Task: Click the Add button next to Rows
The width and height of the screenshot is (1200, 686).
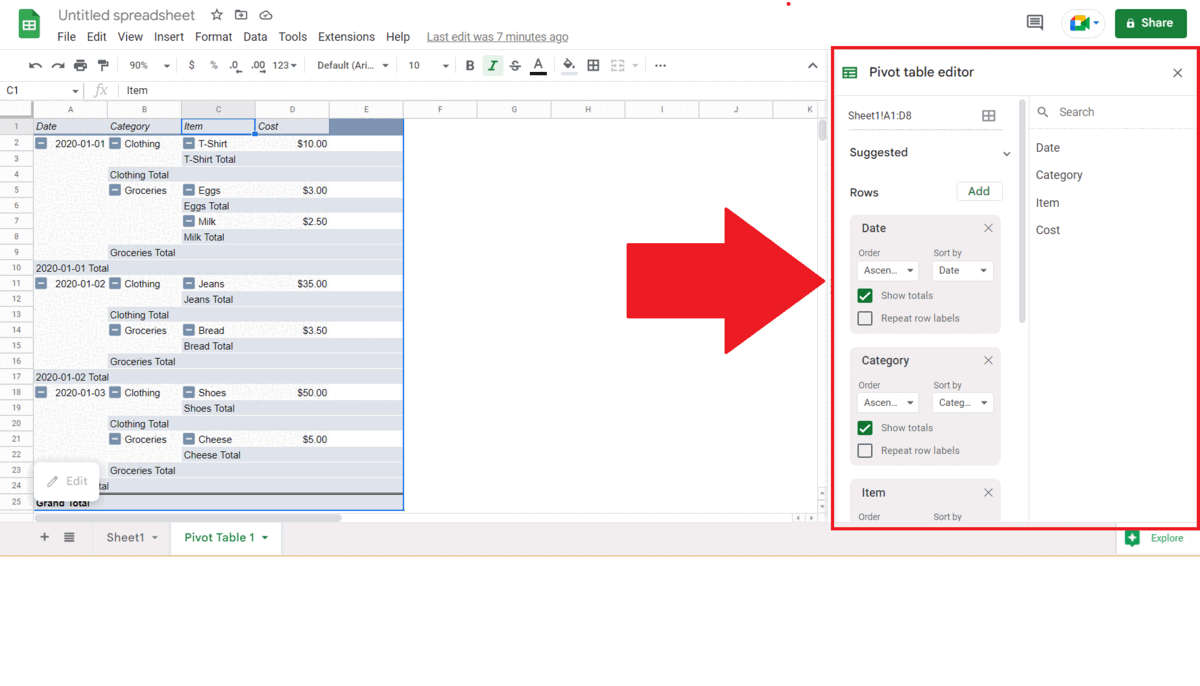Action: point(979,191)
